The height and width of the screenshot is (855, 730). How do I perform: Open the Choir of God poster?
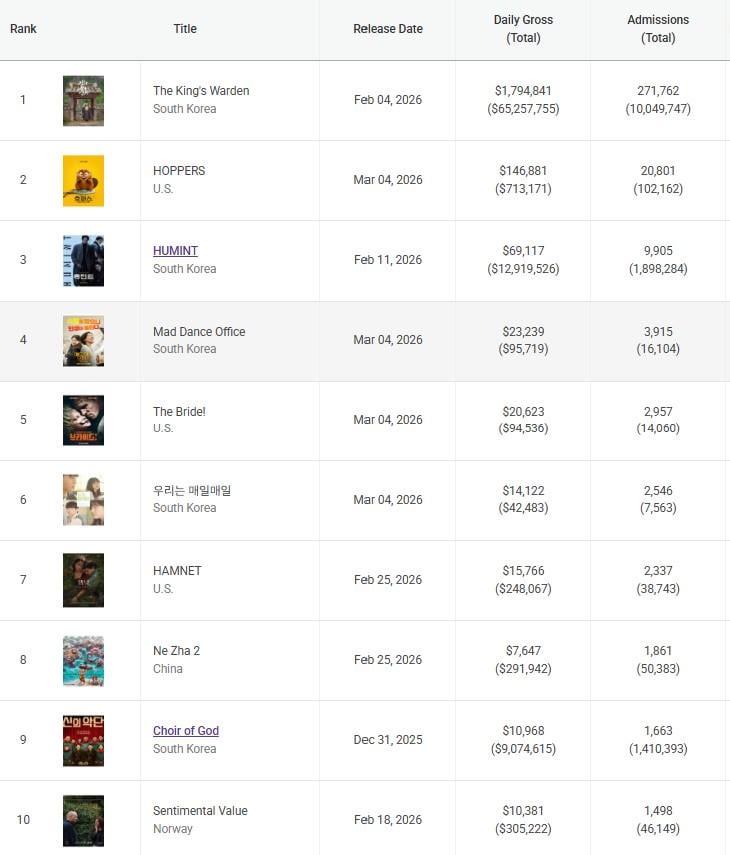pos(83,740)
